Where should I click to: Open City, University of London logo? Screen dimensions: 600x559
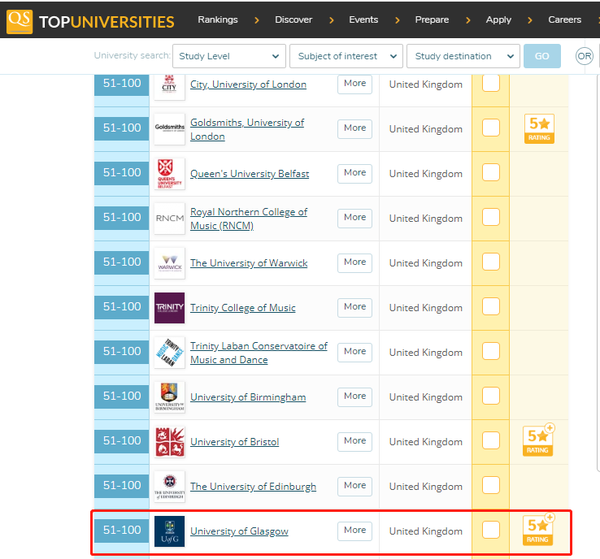pyautogui.click(x=169, y=86)
